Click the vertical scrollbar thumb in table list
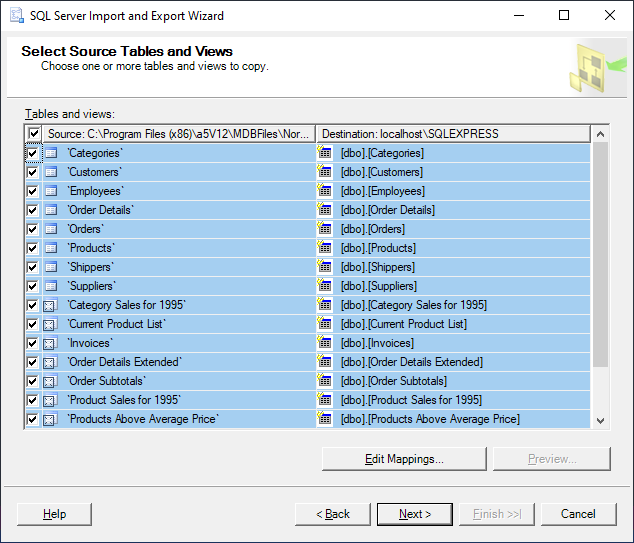Screen dimensions: 634x543 600,255
